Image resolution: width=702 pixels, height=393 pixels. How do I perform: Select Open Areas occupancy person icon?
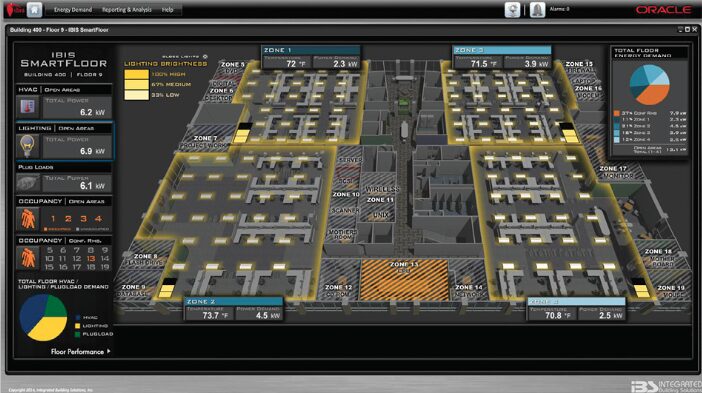[x=28, y=219]
